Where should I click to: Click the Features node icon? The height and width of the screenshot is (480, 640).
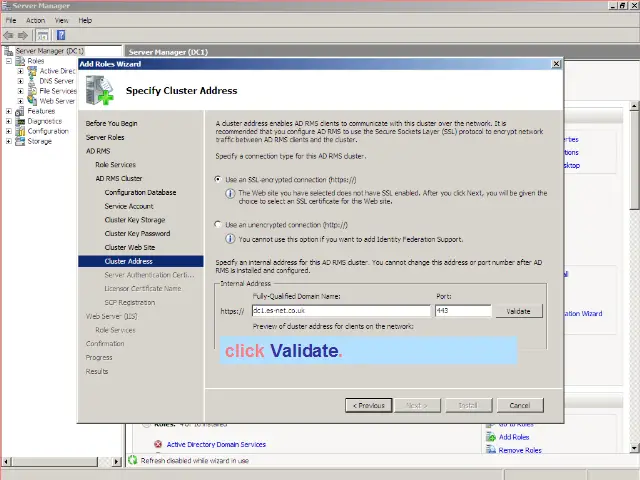click(x=20, y=111)
